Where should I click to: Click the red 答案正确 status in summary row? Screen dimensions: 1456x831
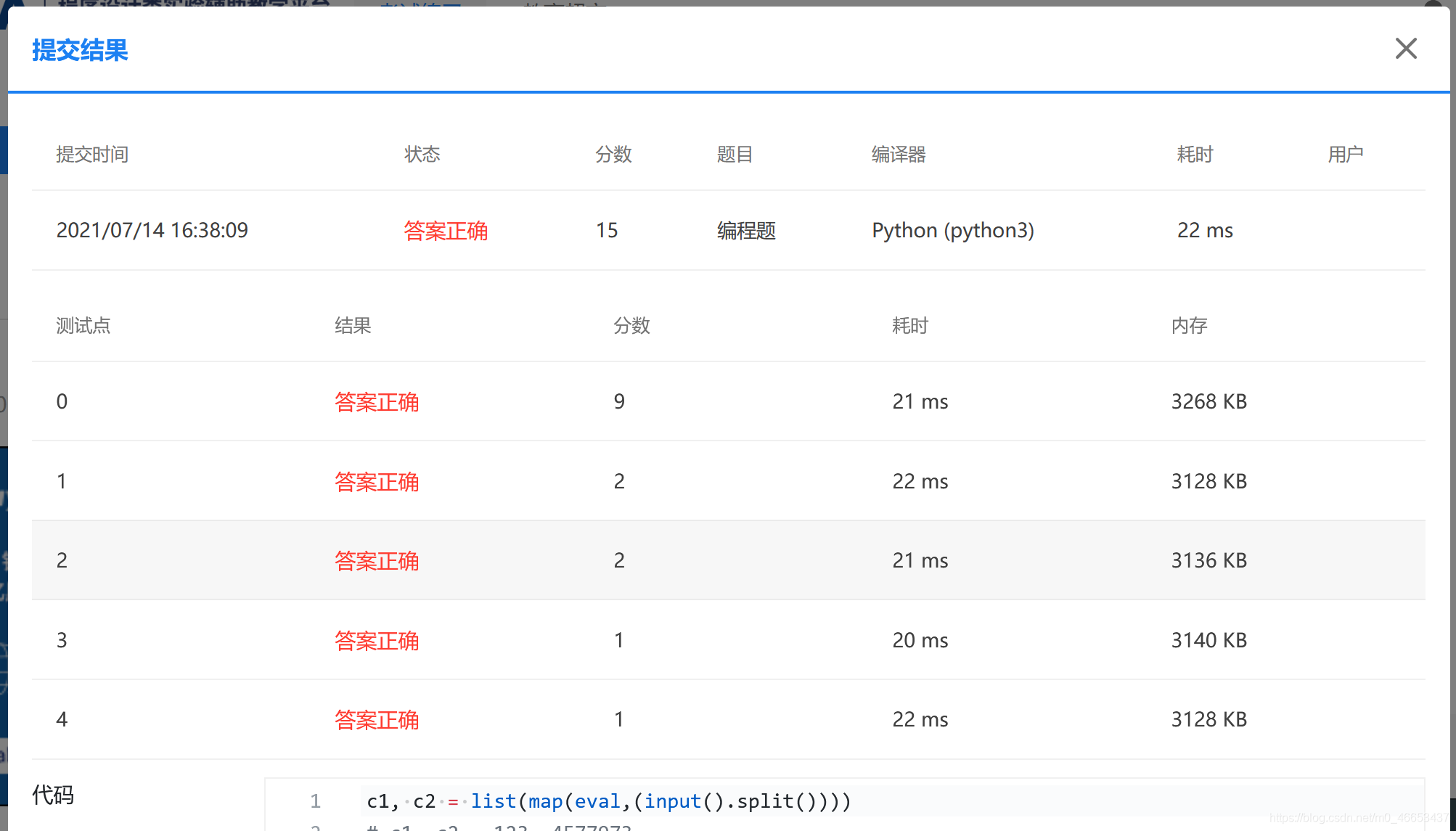(x=446, y=230)
